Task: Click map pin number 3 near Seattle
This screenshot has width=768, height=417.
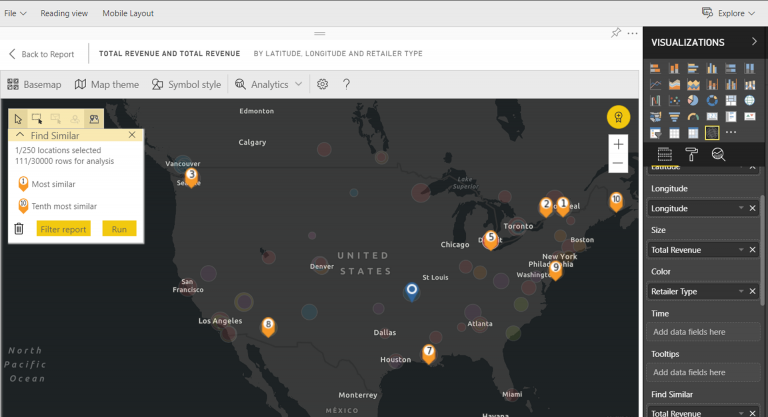Action: [x=192, y=177]
